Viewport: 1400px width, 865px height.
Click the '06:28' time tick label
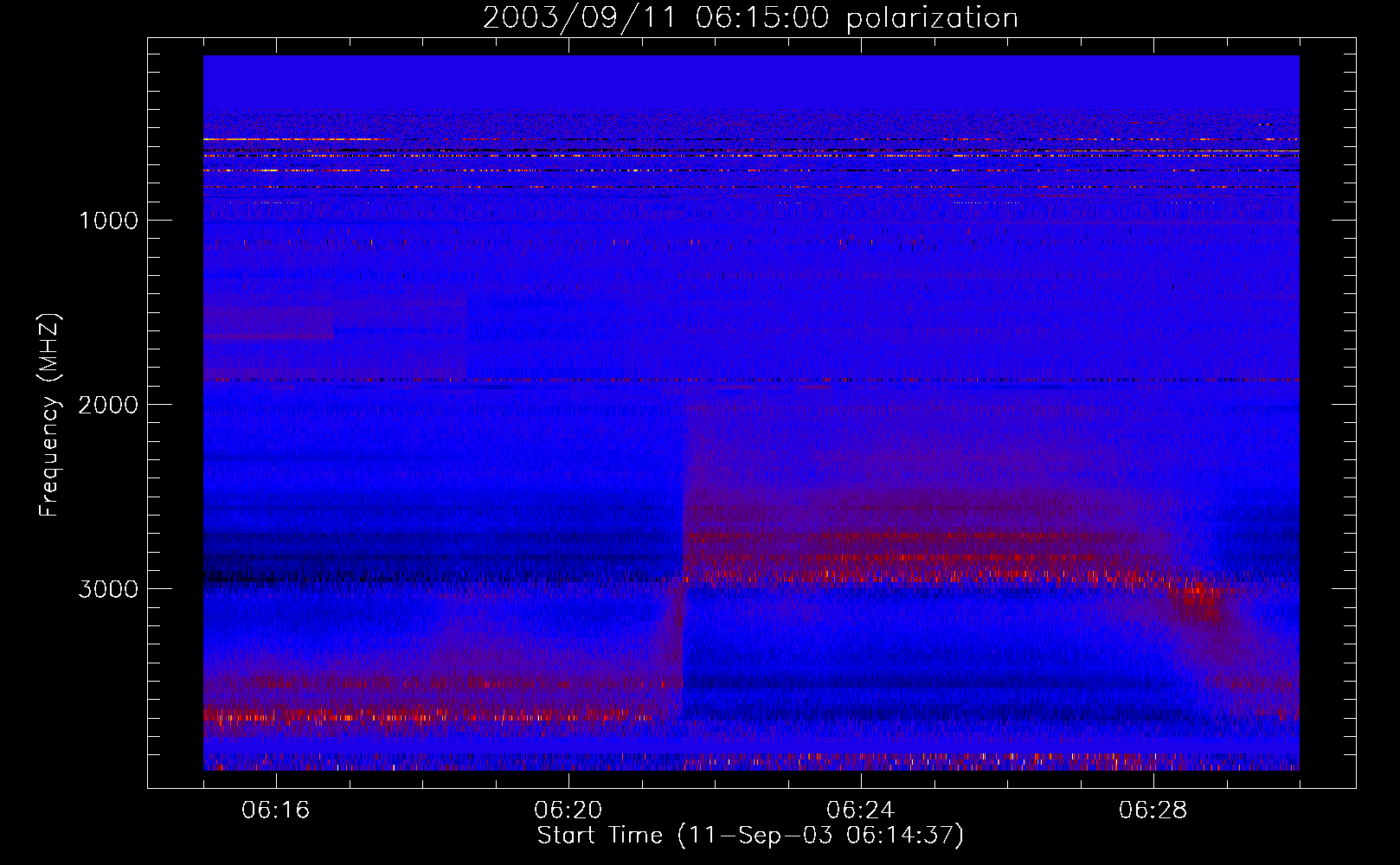coord(1153,811)
